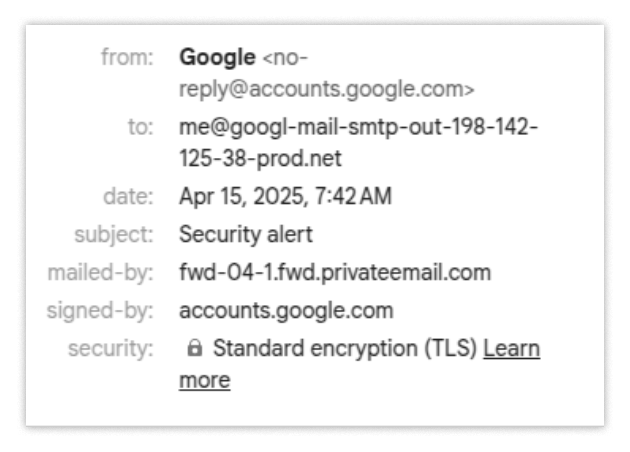The width and height of the screenshot is (630, 452).
Task: Click the lock icon beside Standard encryption
Action: coord(194,350)
